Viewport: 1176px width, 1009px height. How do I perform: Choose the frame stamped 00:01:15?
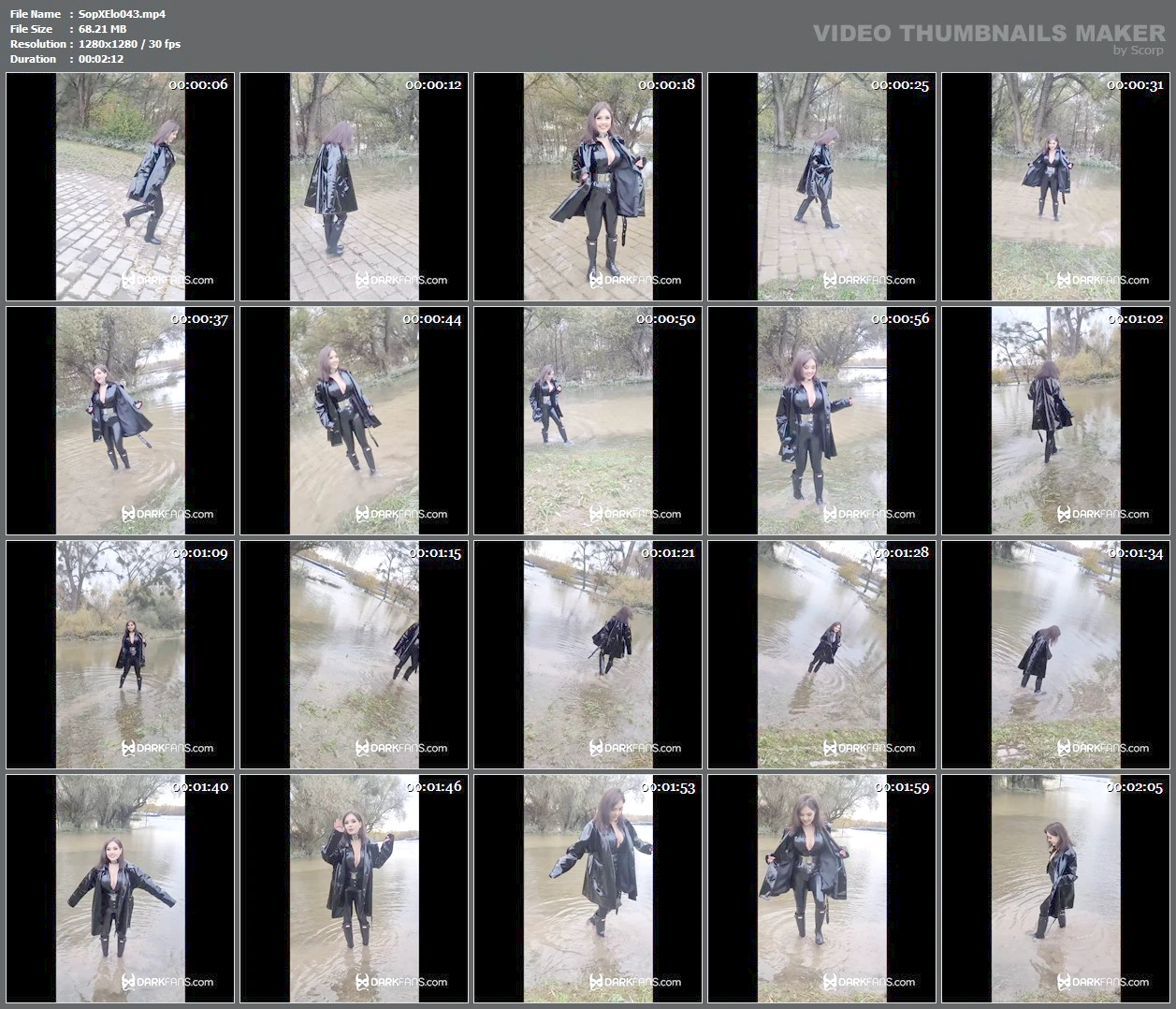click(x=355, y=655)
